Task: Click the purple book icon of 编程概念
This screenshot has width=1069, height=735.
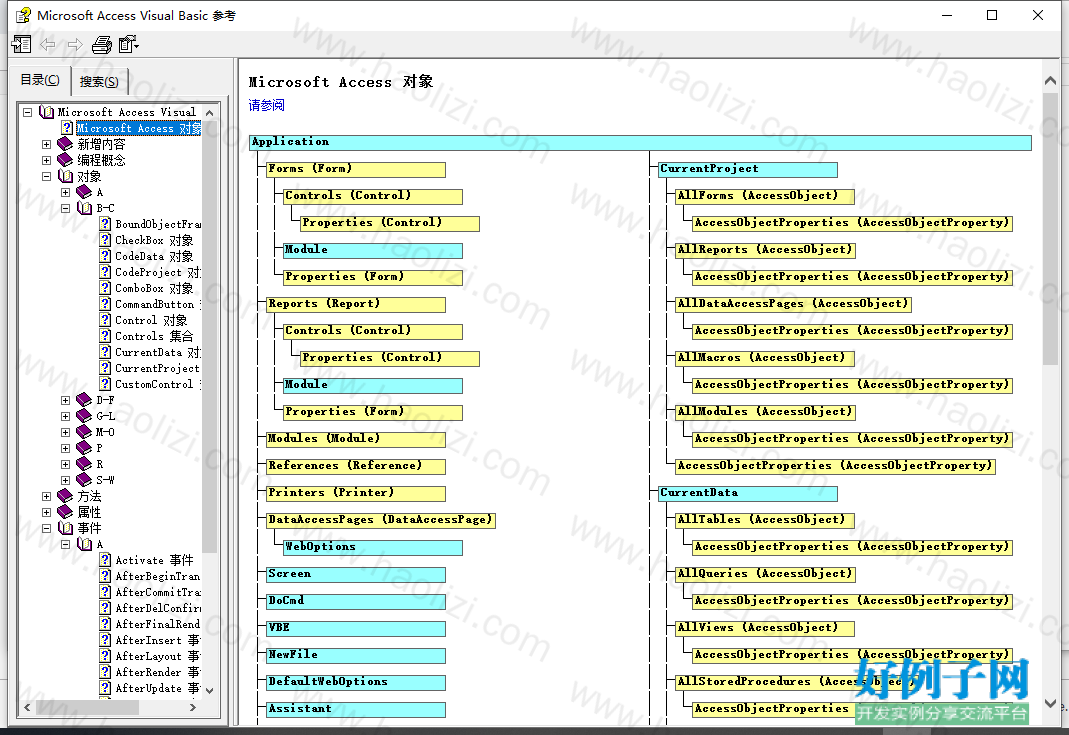Action: (x=65, y=160)
